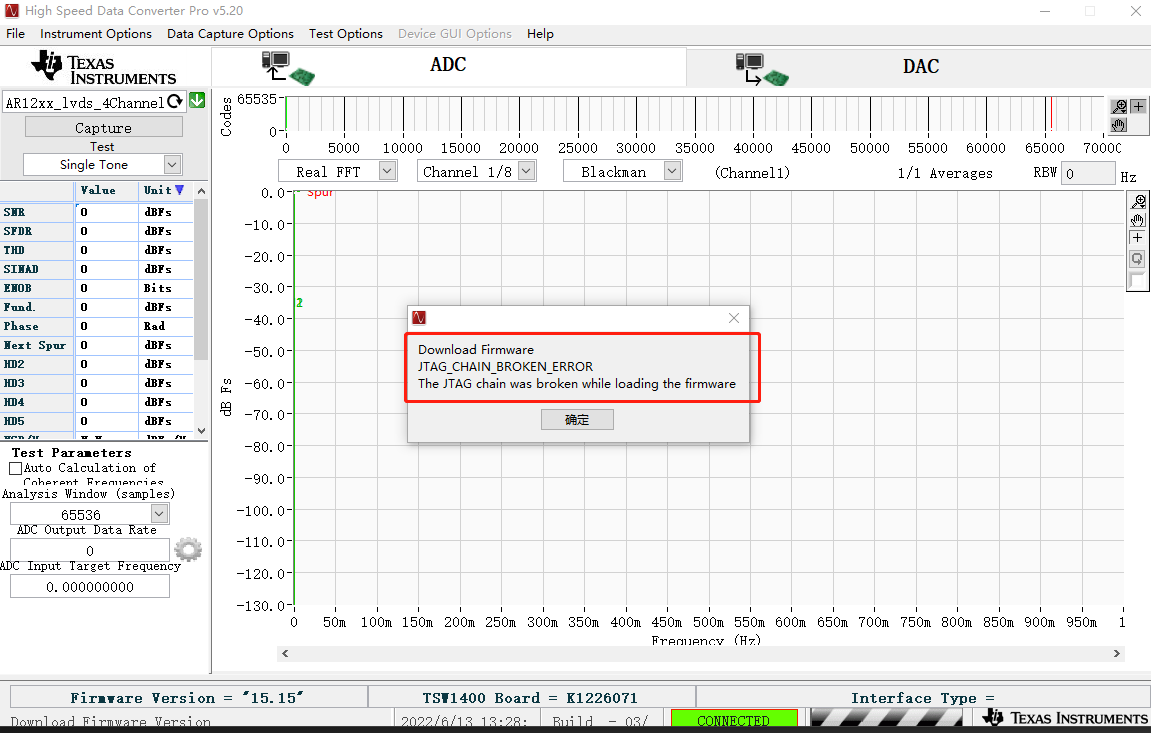Image resolution: width=1151 pixels, height=733 pixels.
Task: Click the red marker line in Codes graph
Action: coord(1051,114)
